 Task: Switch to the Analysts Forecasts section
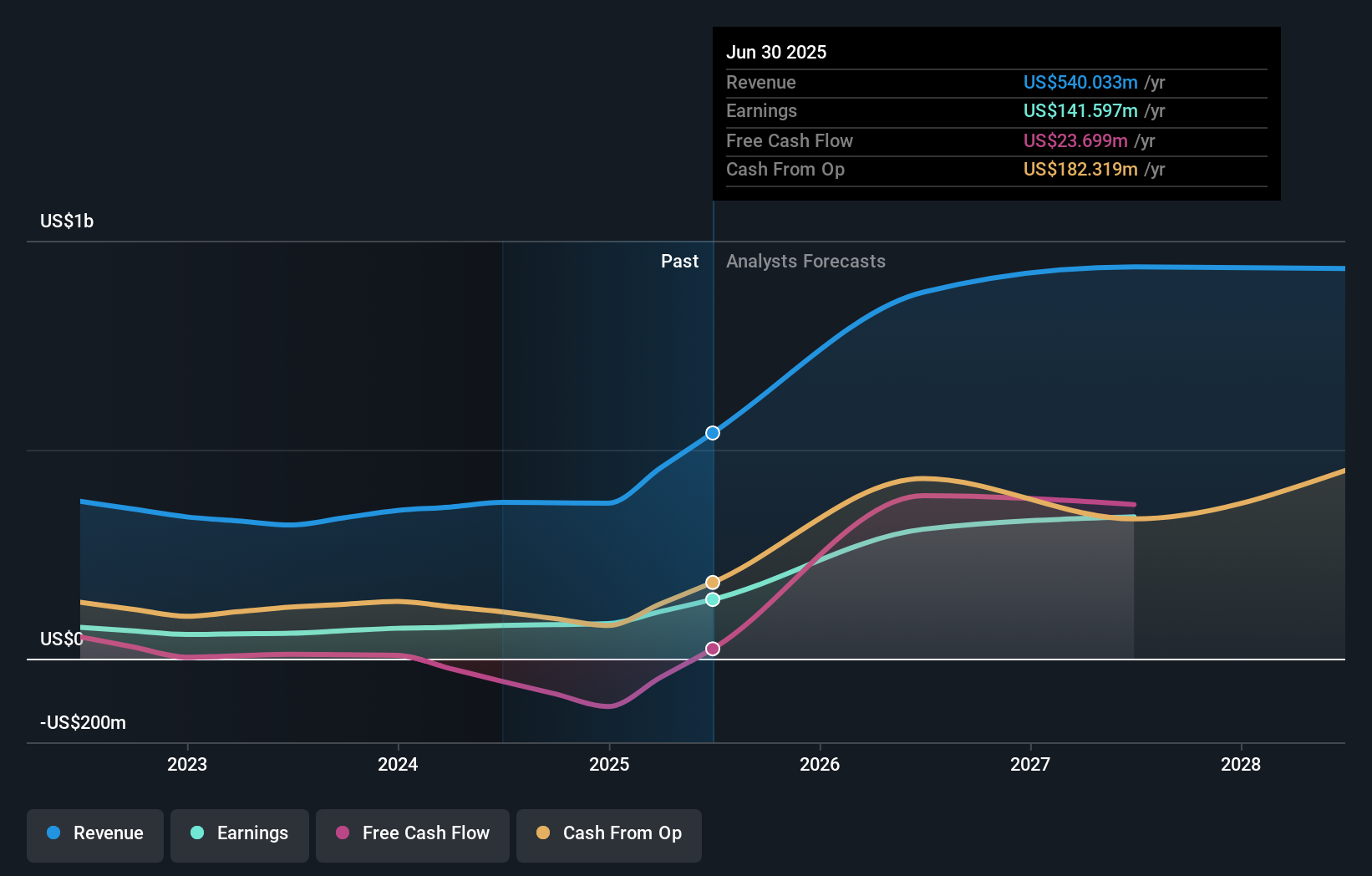pyautogui.click(x=805, y=261)
